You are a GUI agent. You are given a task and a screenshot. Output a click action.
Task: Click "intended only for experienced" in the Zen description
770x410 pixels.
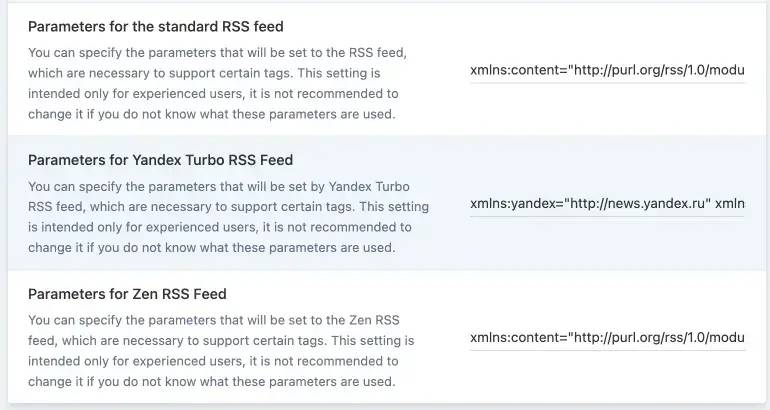coord(120,361)
